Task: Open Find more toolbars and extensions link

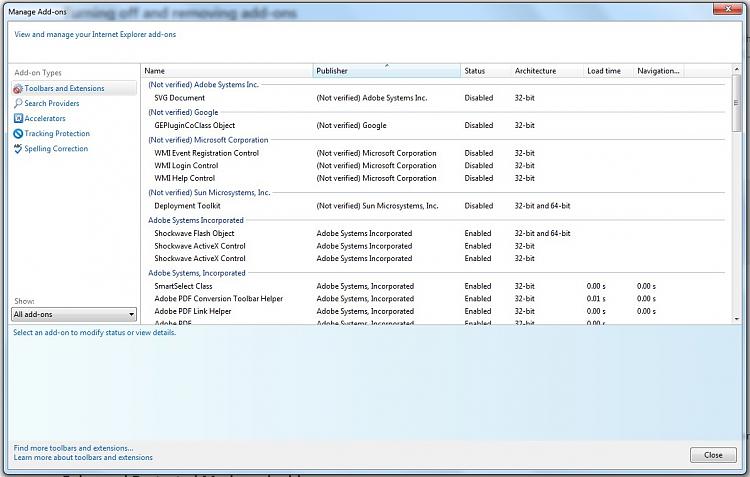Action: point(73,448)
